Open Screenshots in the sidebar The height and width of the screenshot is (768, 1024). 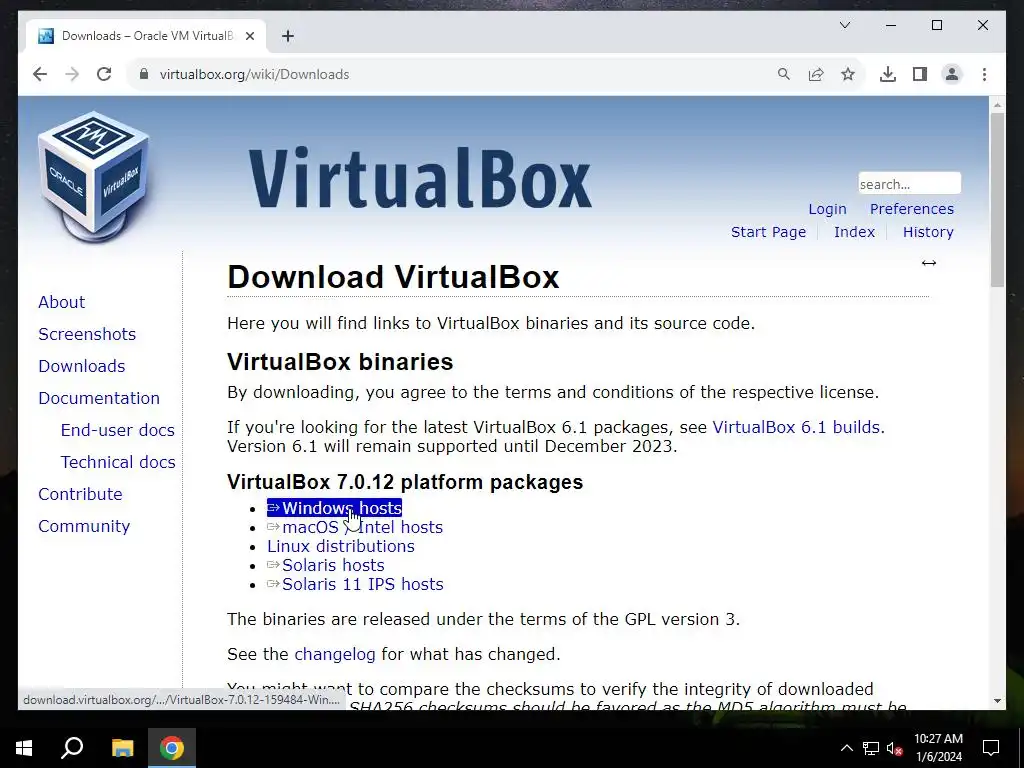pos(87,334)
